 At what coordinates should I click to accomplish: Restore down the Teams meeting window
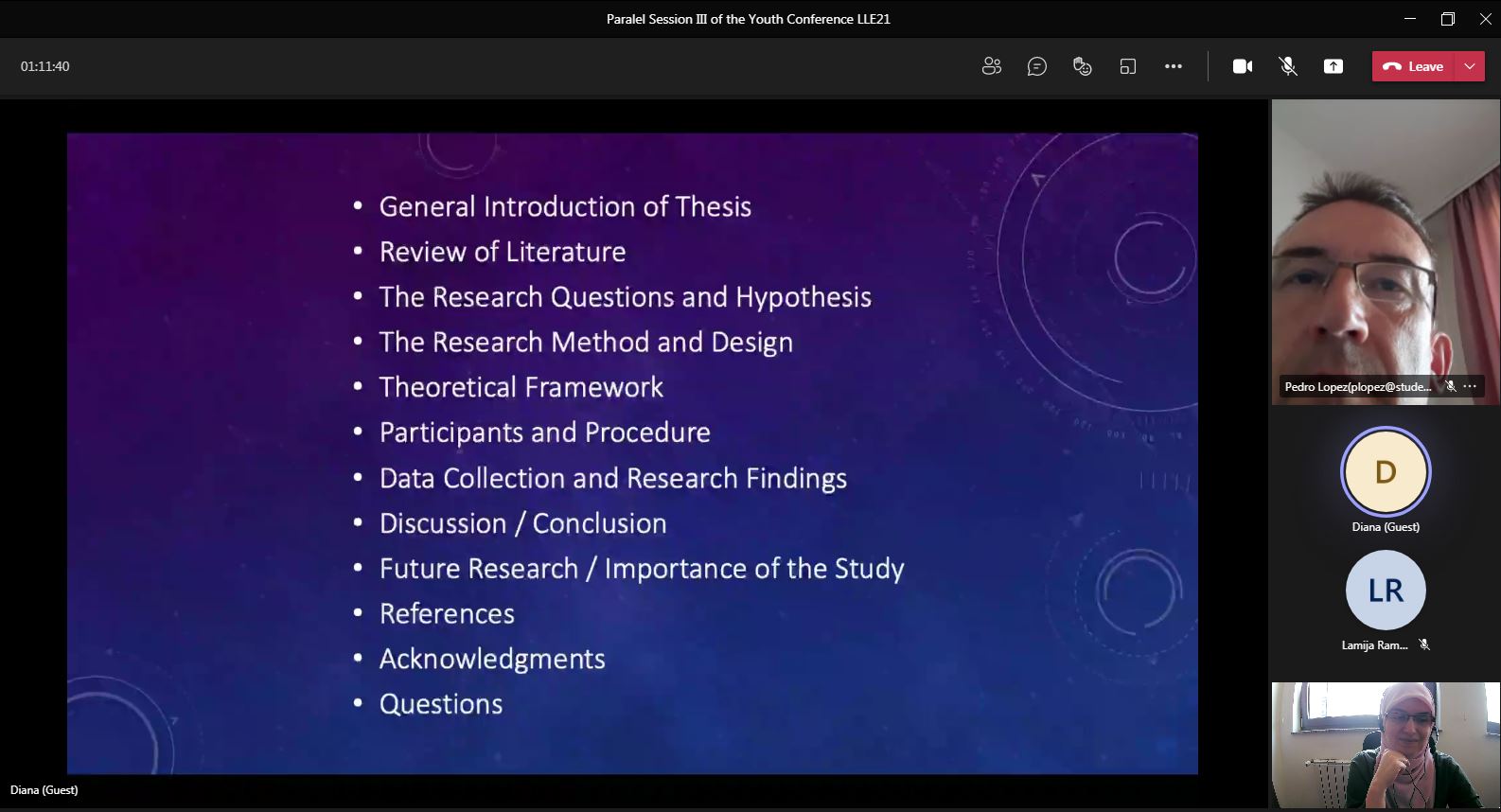1447,19
